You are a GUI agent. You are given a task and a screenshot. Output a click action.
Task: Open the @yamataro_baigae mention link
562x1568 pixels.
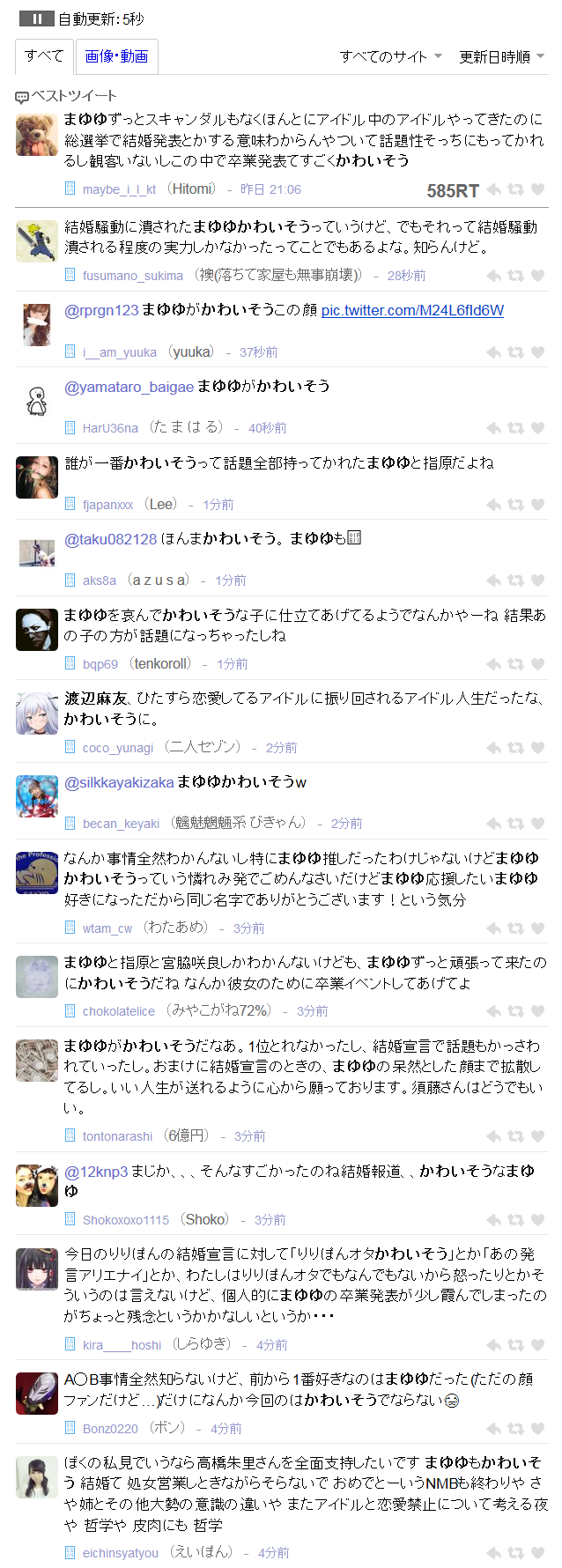click(x=129, y=387)
